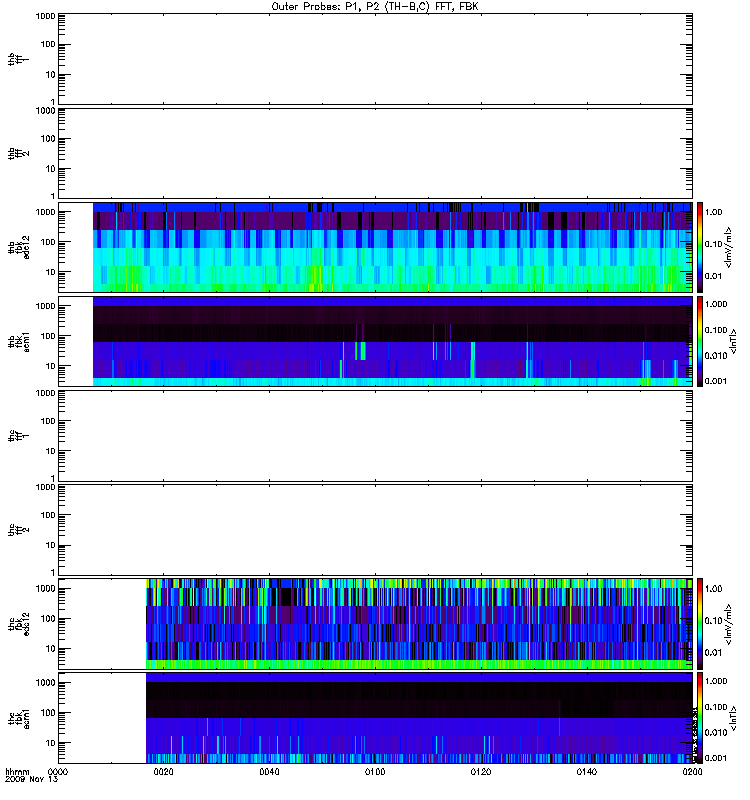Image resolution: width=750 pixels, height=800 pixels.
Task: Click the 1.000 value on thc scm1 color bar
Action: click(x=716, y=681)
